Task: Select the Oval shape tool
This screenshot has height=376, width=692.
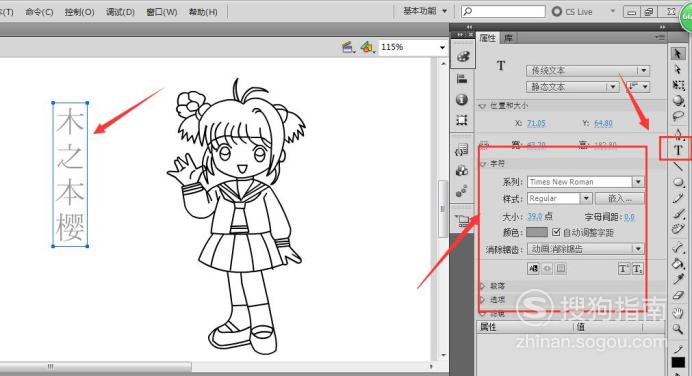Action: (678, 182)
